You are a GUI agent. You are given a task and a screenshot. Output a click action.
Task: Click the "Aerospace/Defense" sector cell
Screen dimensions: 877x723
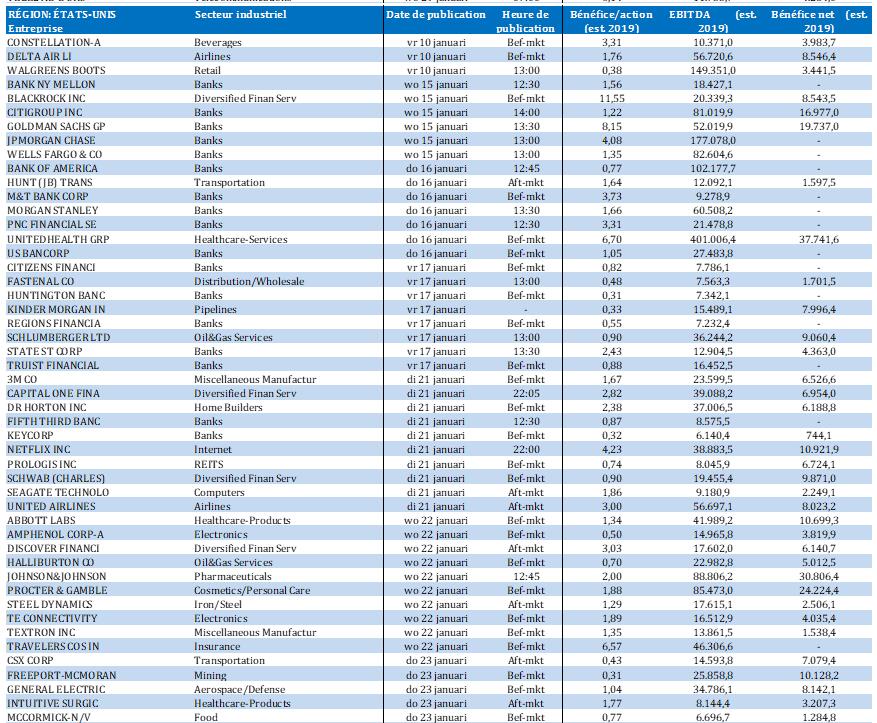tap(239, 689)
